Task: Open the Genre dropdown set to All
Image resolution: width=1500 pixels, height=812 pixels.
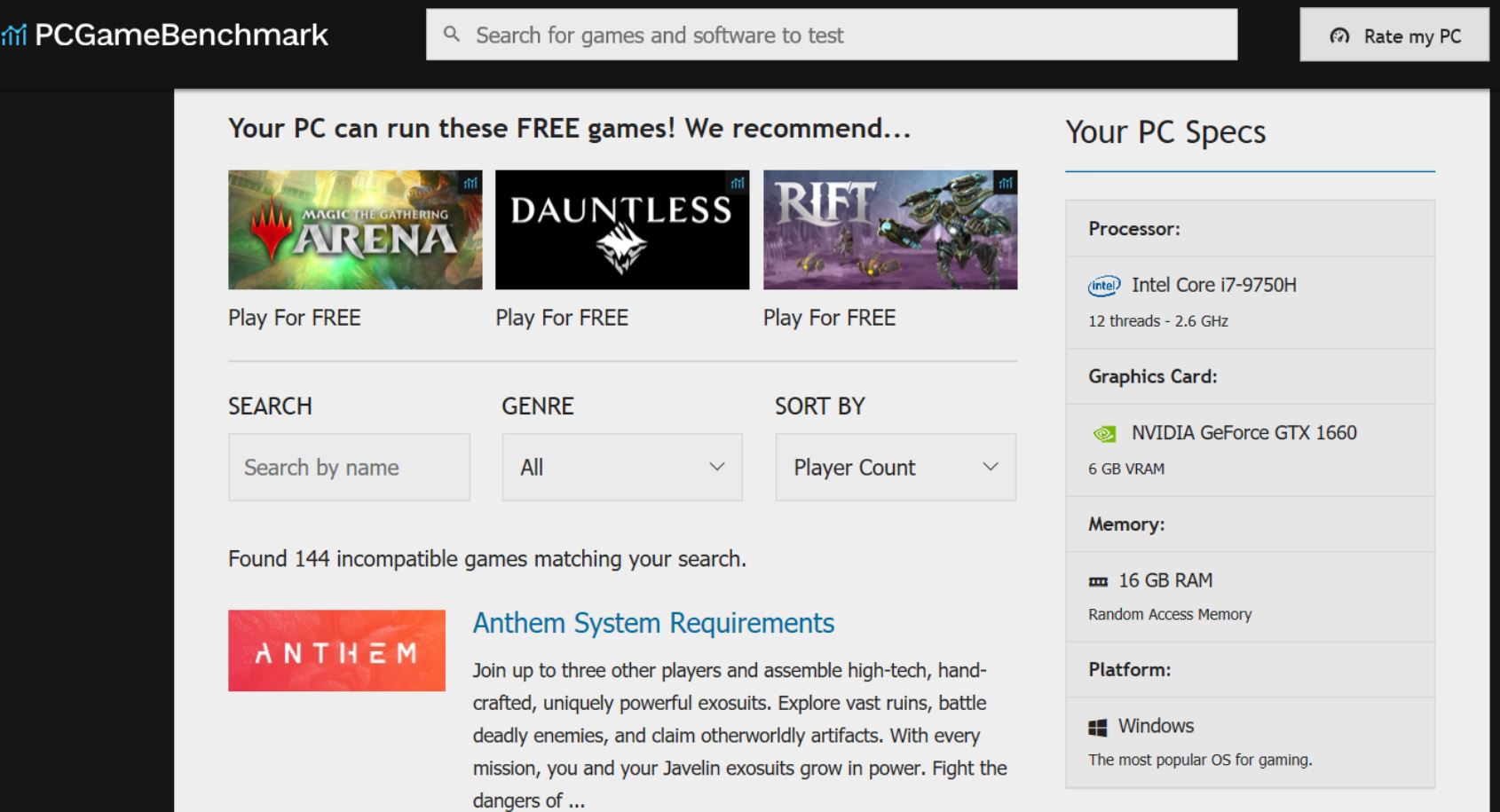Action: coord(622,467)
